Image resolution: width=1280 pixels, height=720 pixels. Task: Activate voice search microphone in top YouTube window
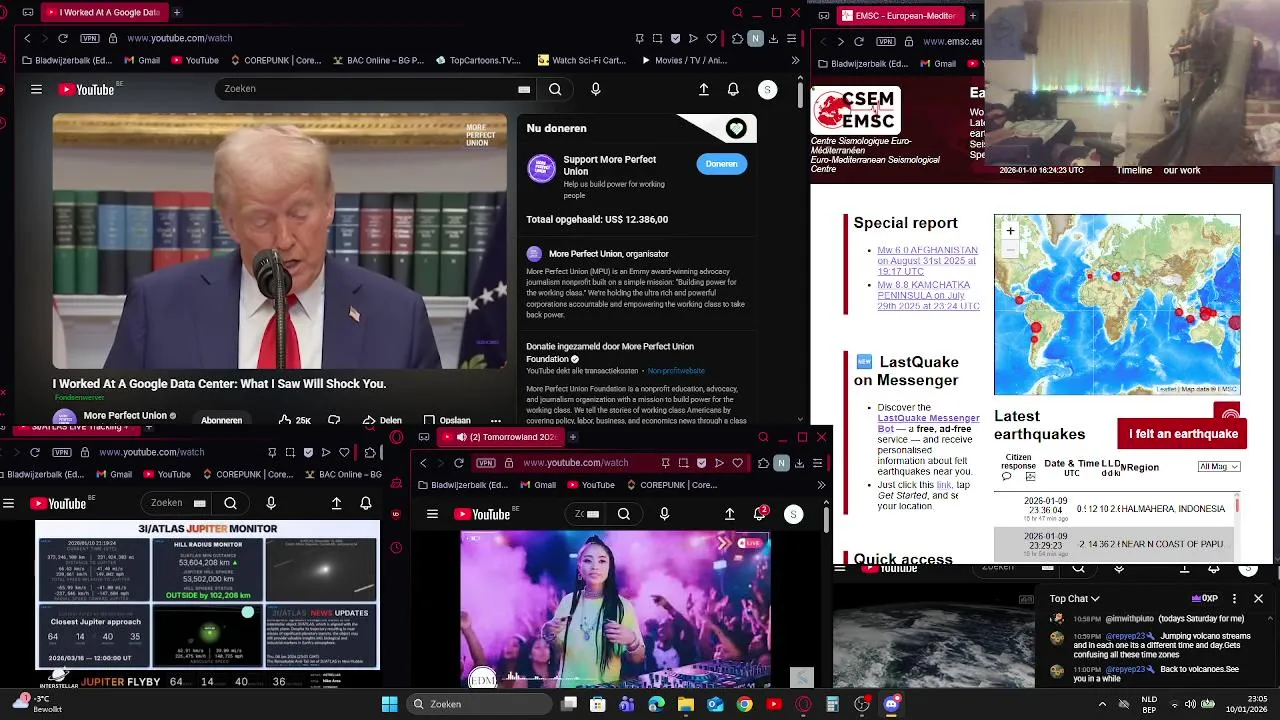click(x=596, y=89)
